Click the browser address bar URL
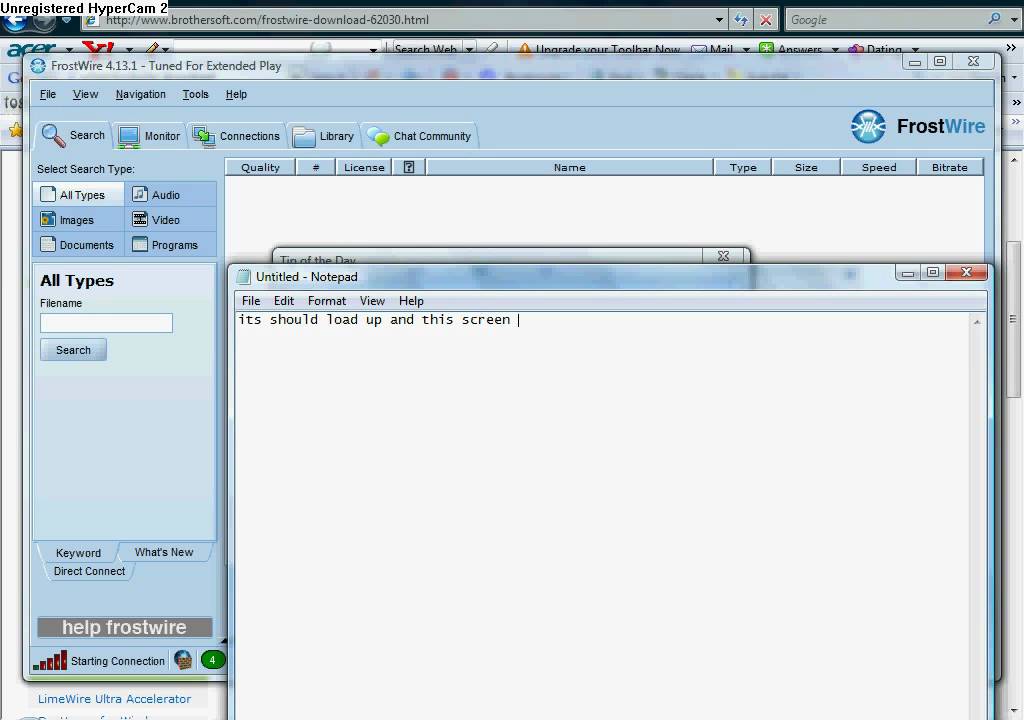This screenshot has height=720, width=1024. [x=267, y=20]
